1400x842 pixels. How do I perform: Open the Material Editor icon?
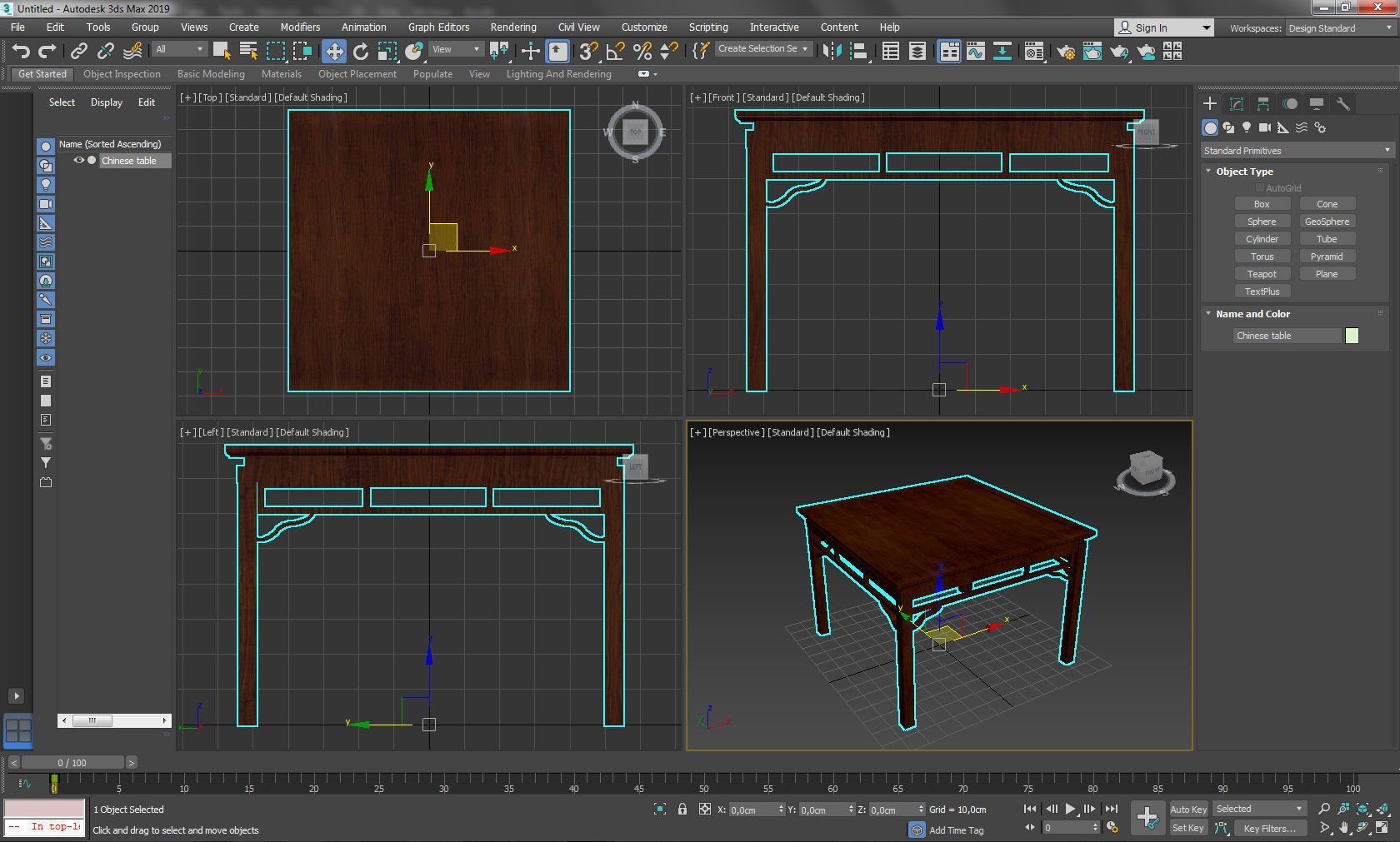[x=1034, y=52]
